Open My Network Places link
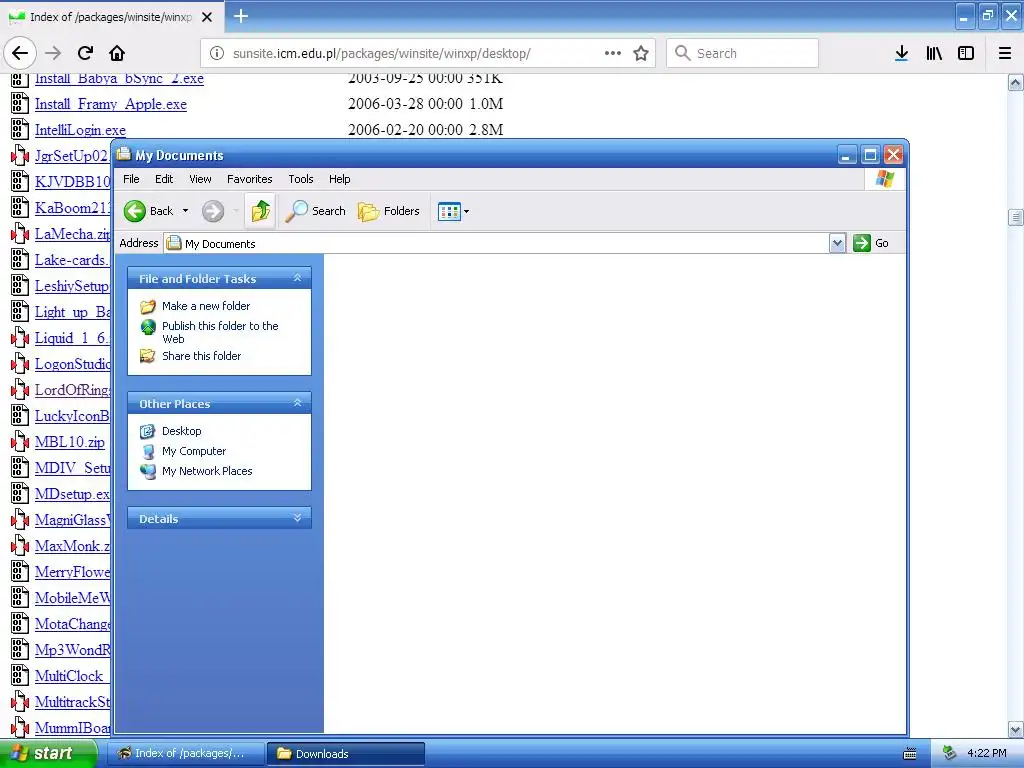This screenshot has width=1024, height=768. pyautogui.click(x=207, y=471)
